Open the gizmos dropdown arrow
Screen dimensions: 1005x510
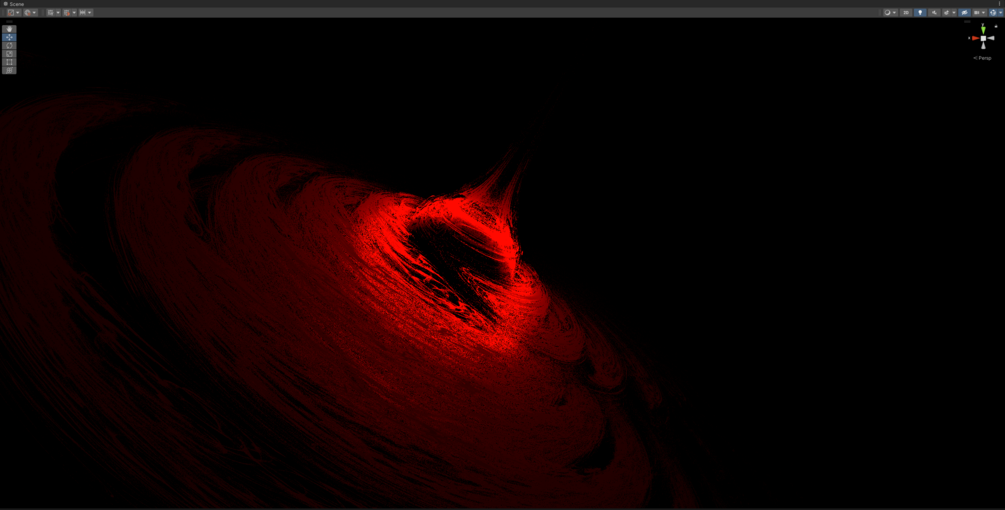coord(1001,12)
